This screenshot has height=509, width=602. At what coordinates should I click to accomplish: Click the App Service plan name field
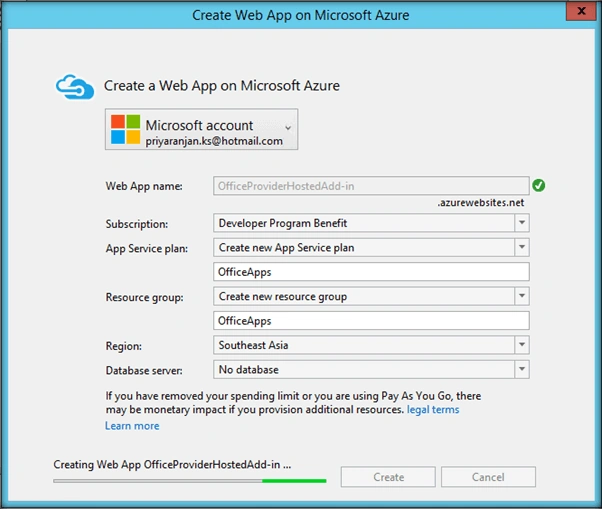click(371, 272)
